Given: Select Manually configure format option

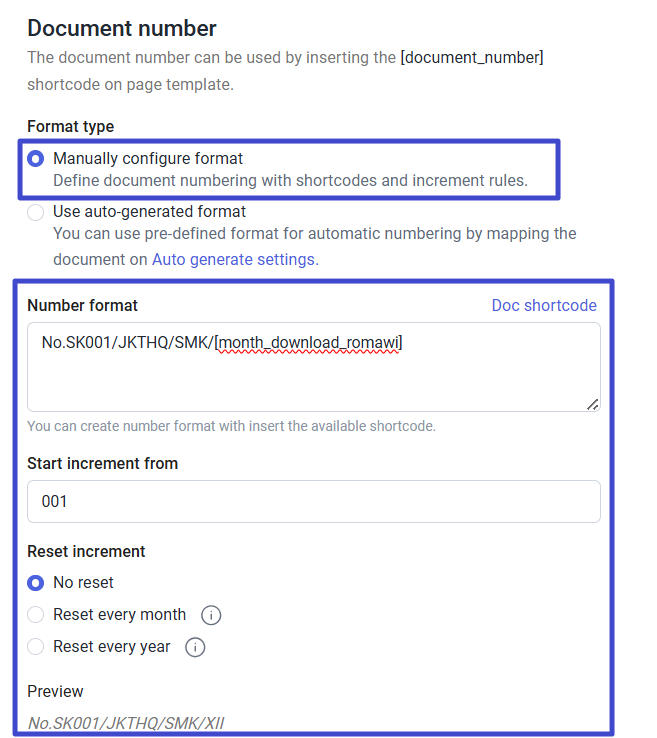Looking at the screenshot, I should 36,159.
